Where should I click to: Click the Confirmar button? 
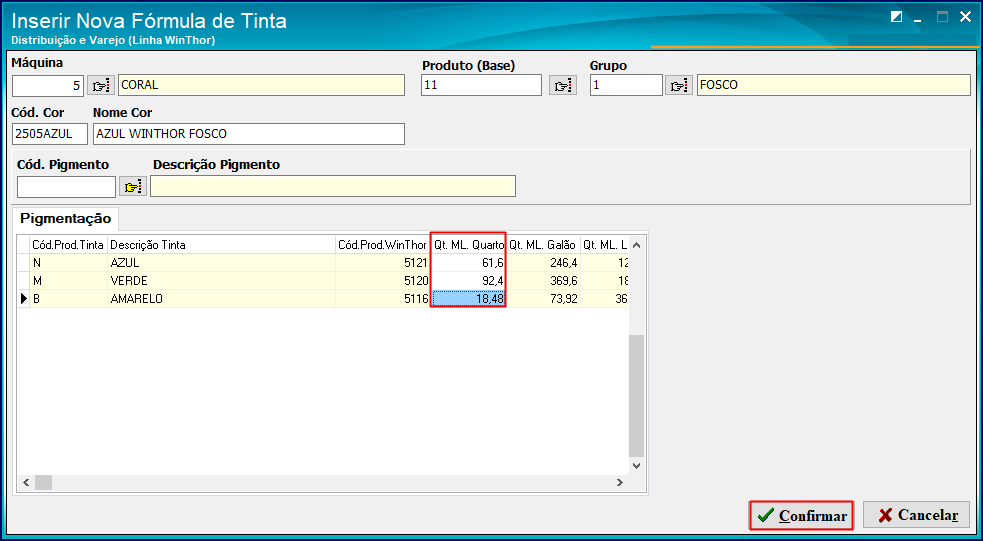802,515
